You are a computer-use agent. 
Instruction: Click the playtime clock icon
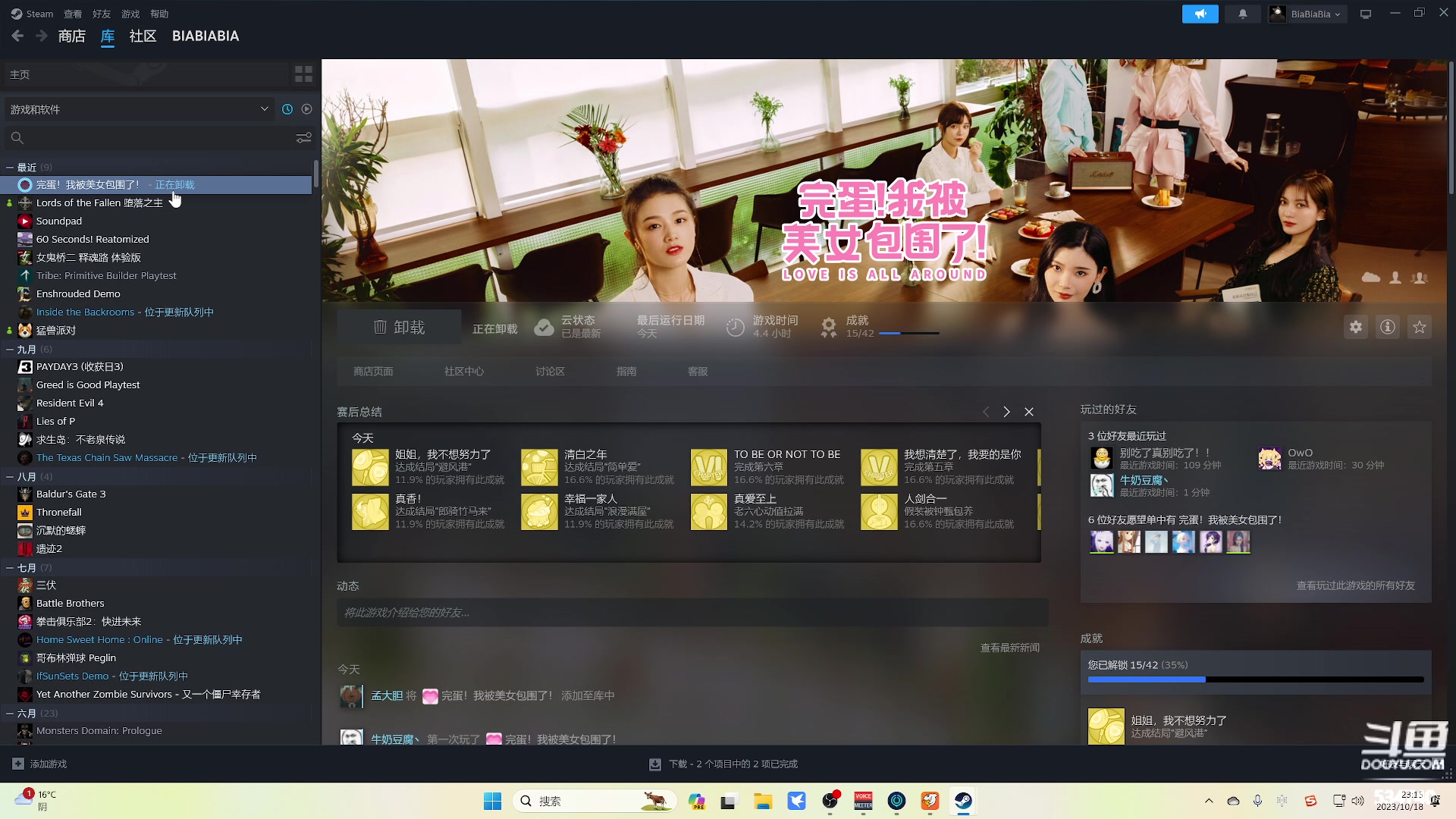(x=736, y=327)
